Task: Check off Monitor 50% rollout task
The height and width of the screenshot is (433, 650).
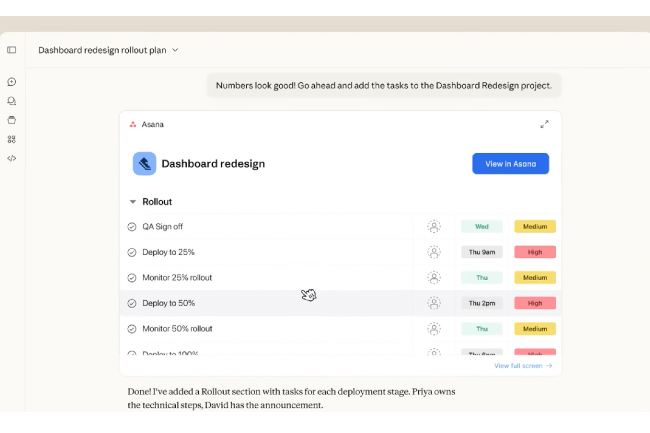Action: pyautogui.click(x=132, y=329)
